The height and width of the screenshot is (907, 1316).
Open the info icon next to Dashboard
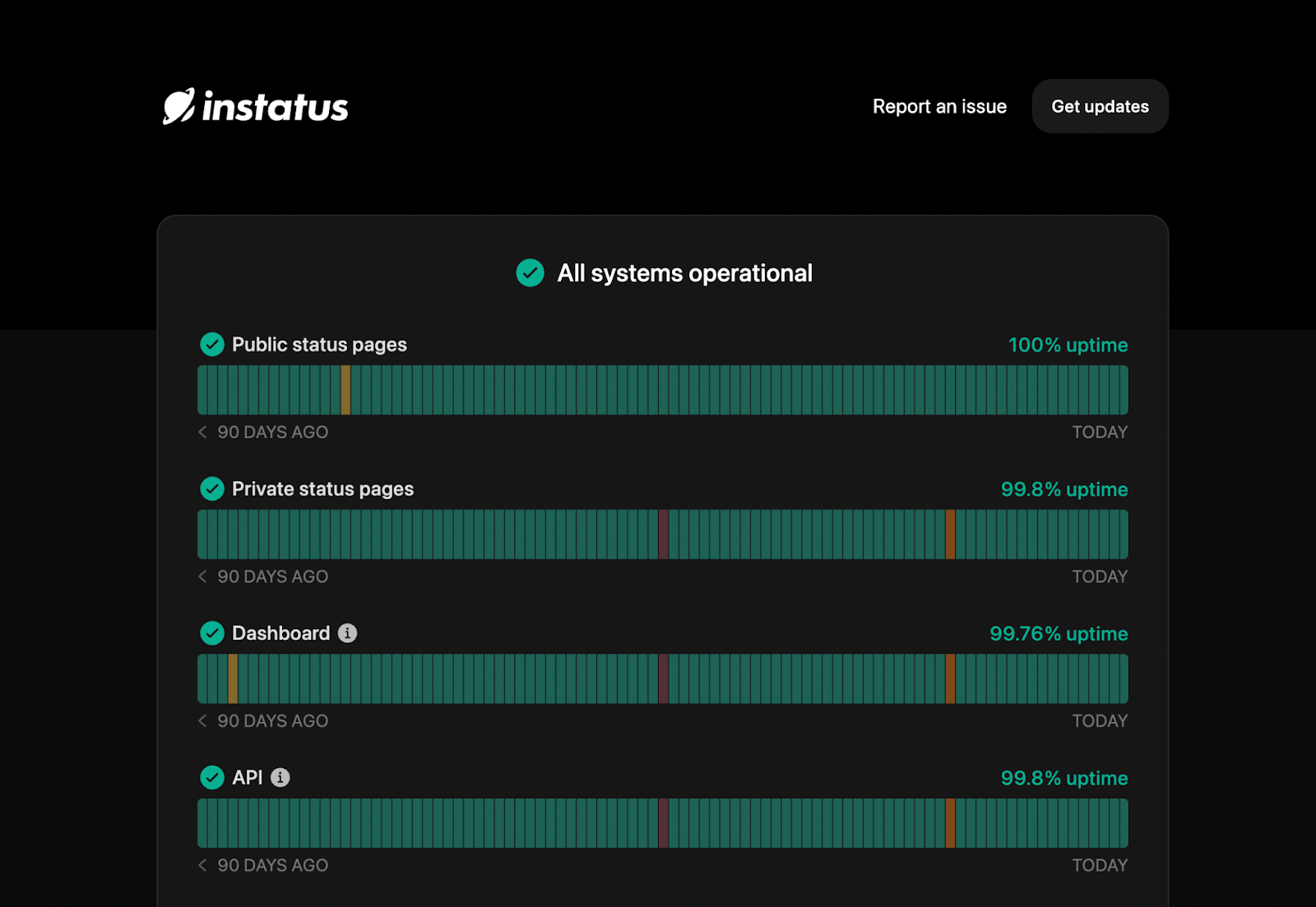(348, 633)
